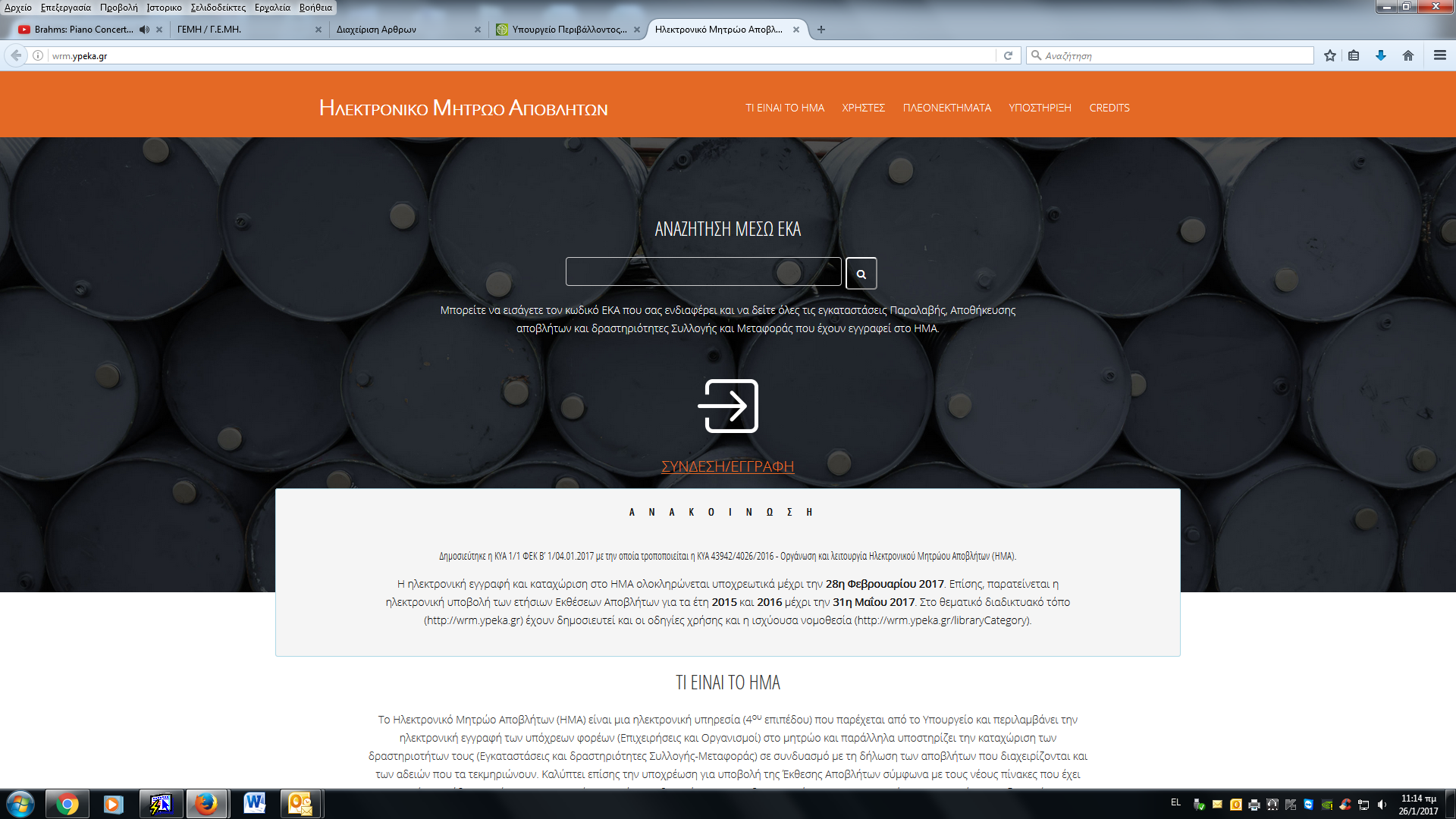Click the magnifier search button beside EKA field

coord(861,274)
